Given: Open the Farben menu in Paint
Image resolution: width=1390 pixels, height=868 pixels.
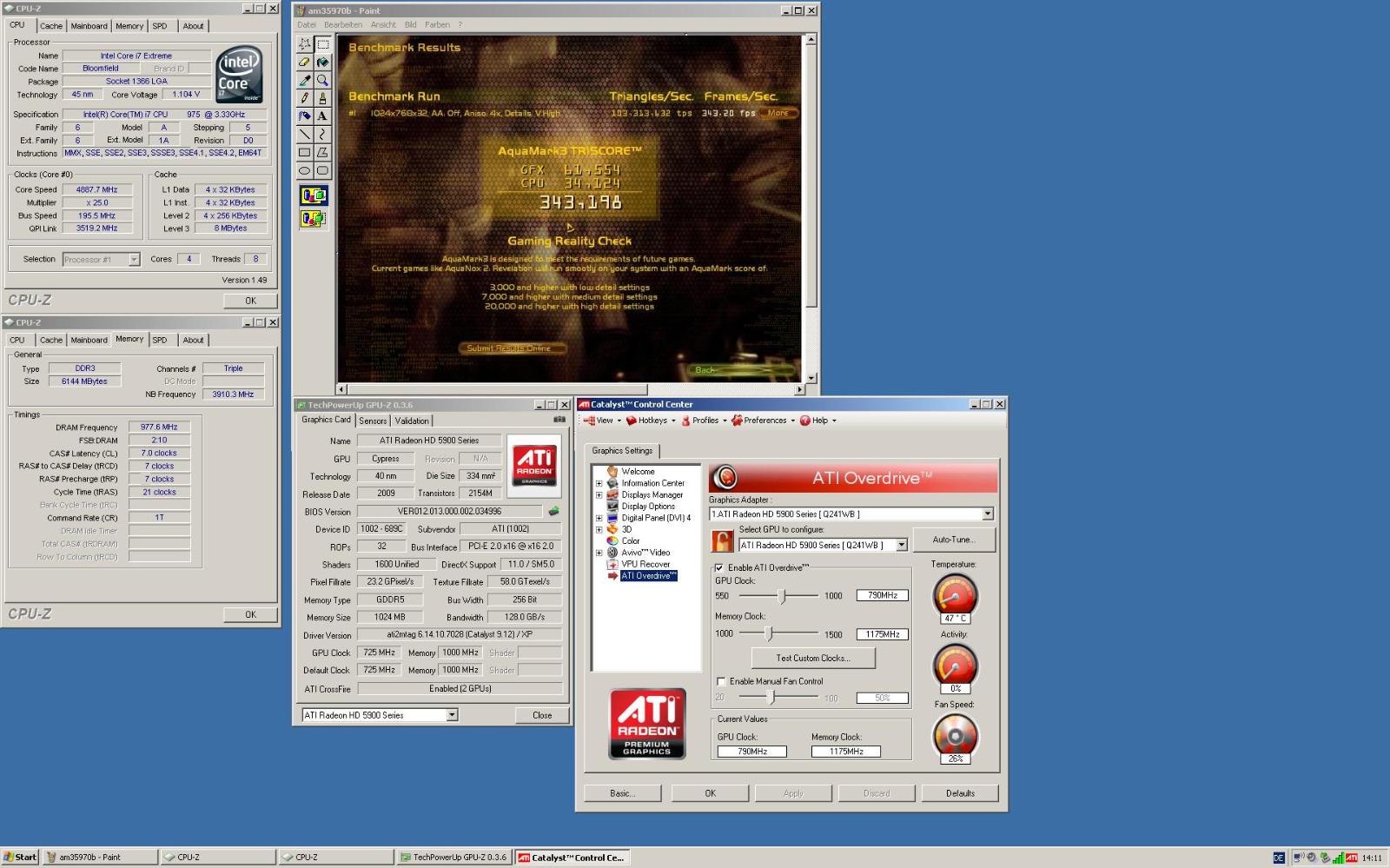Looking at the screenshot, I should coord(437,24).
